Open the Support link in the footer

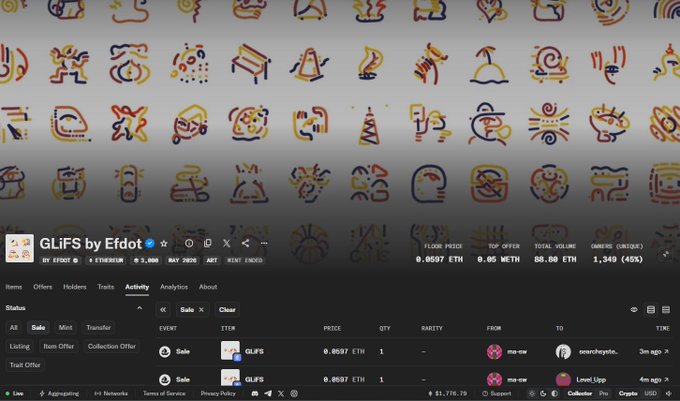pyautogui.click(x=497, y=394)
